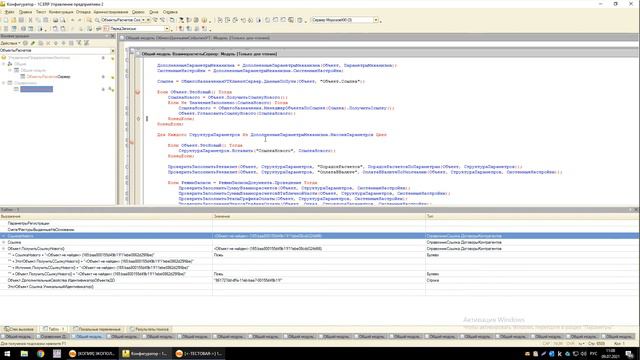Open the Справка menu
Image resolution: width=640 pixels, height=360 pixels.
click(x=170, y=12)
